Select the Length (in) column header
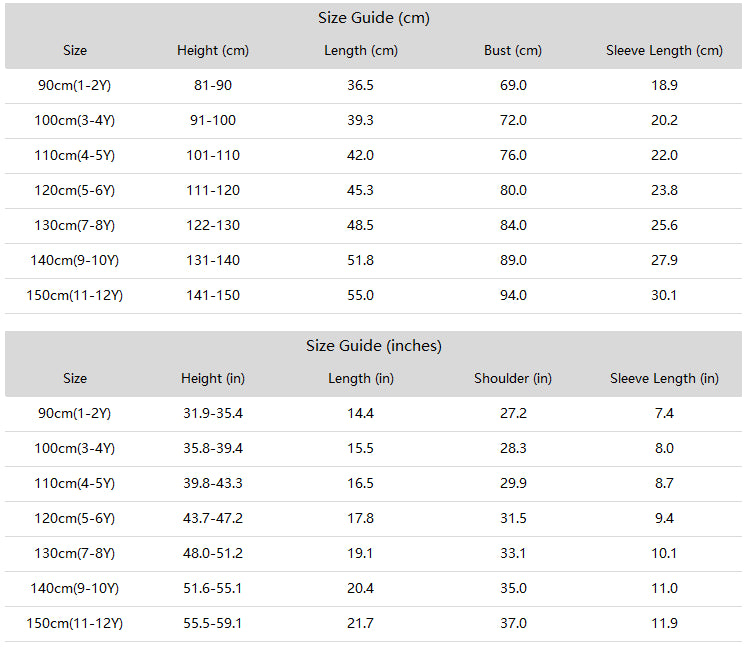 [361, 378]
